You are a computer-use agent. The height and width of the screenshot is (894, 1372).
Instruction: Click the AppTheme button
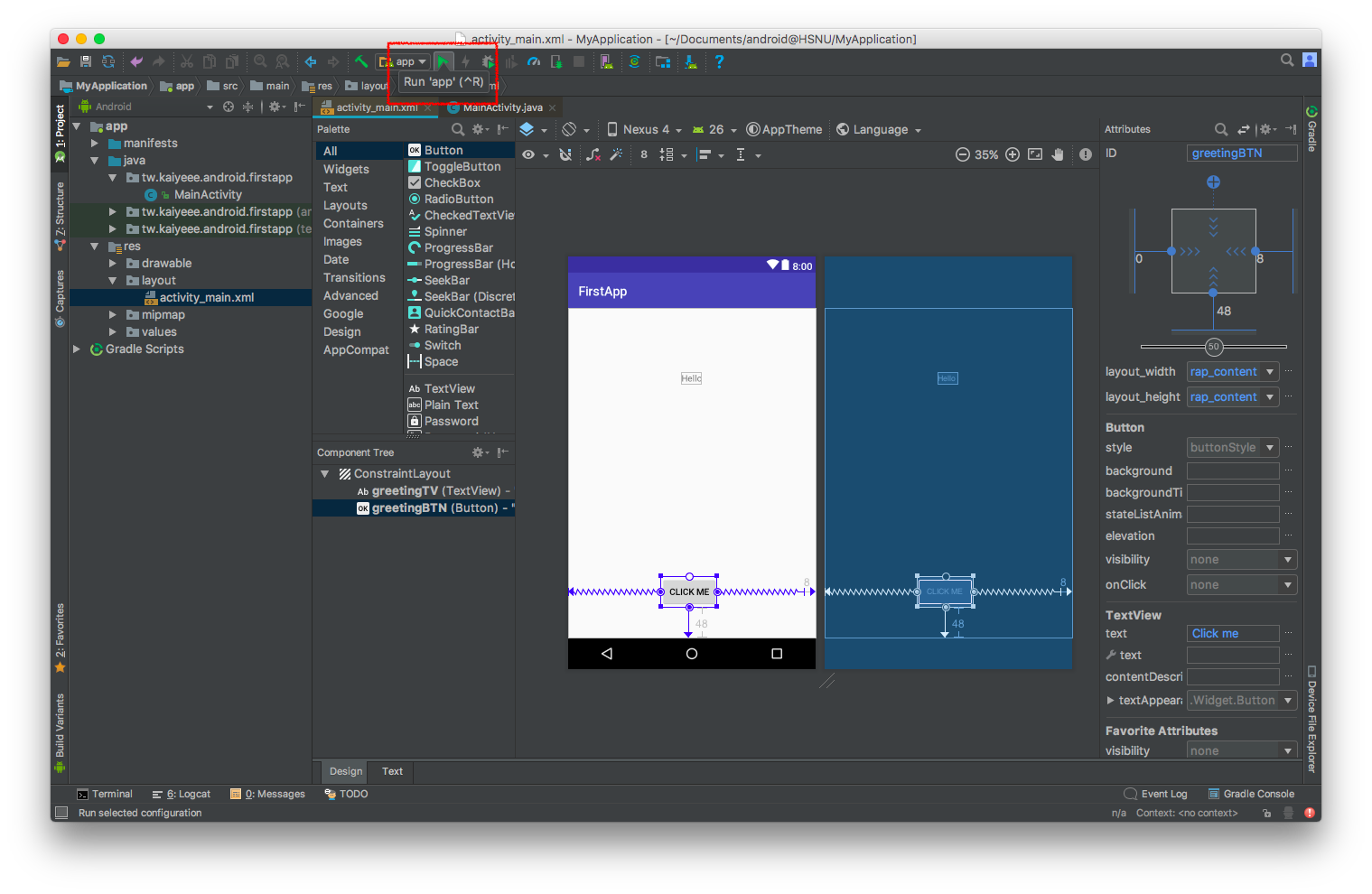pos(784,129)
